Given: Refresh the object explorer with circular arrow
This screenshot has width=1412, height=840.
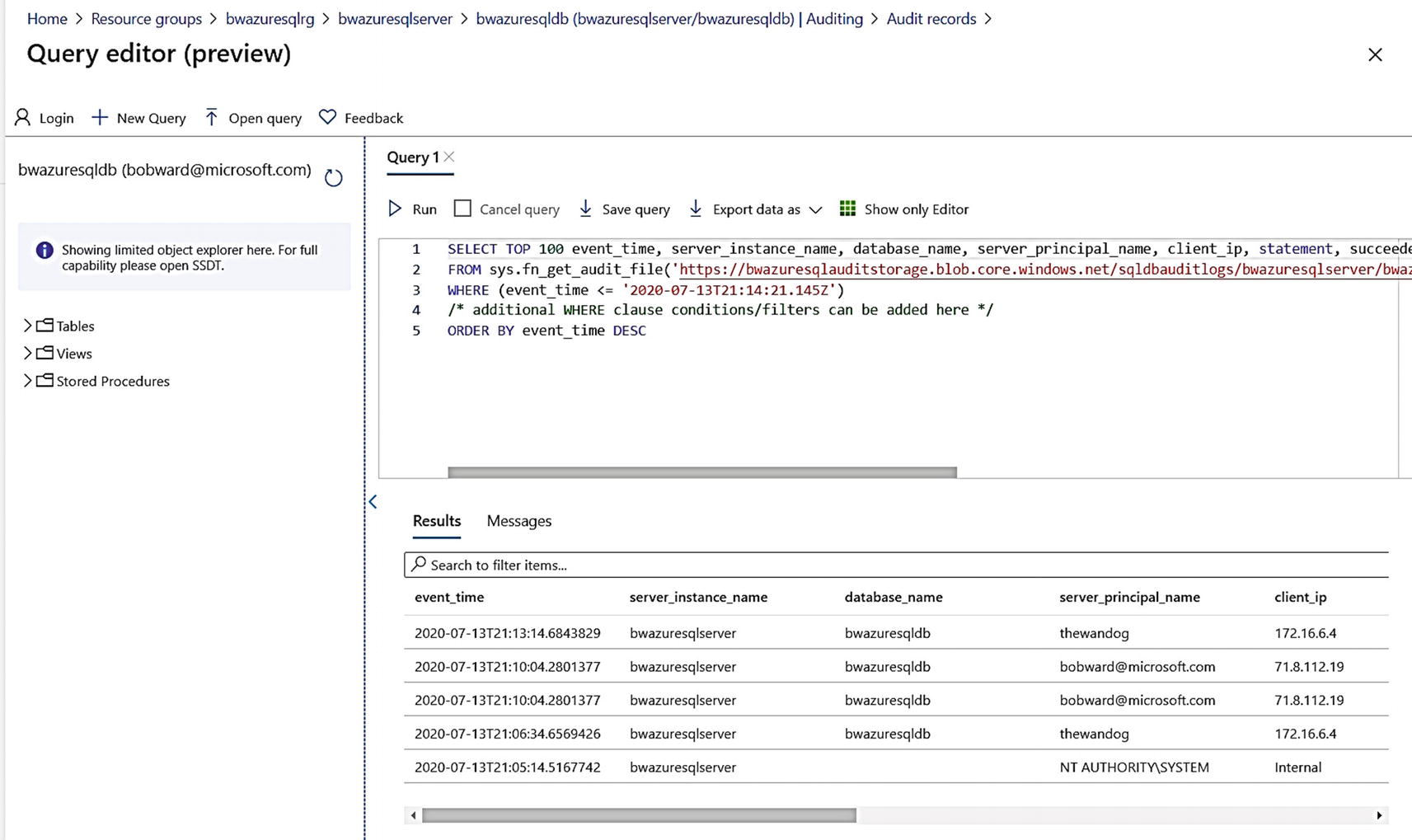Looking at the screenshot, I should click(x=333, y=177).
